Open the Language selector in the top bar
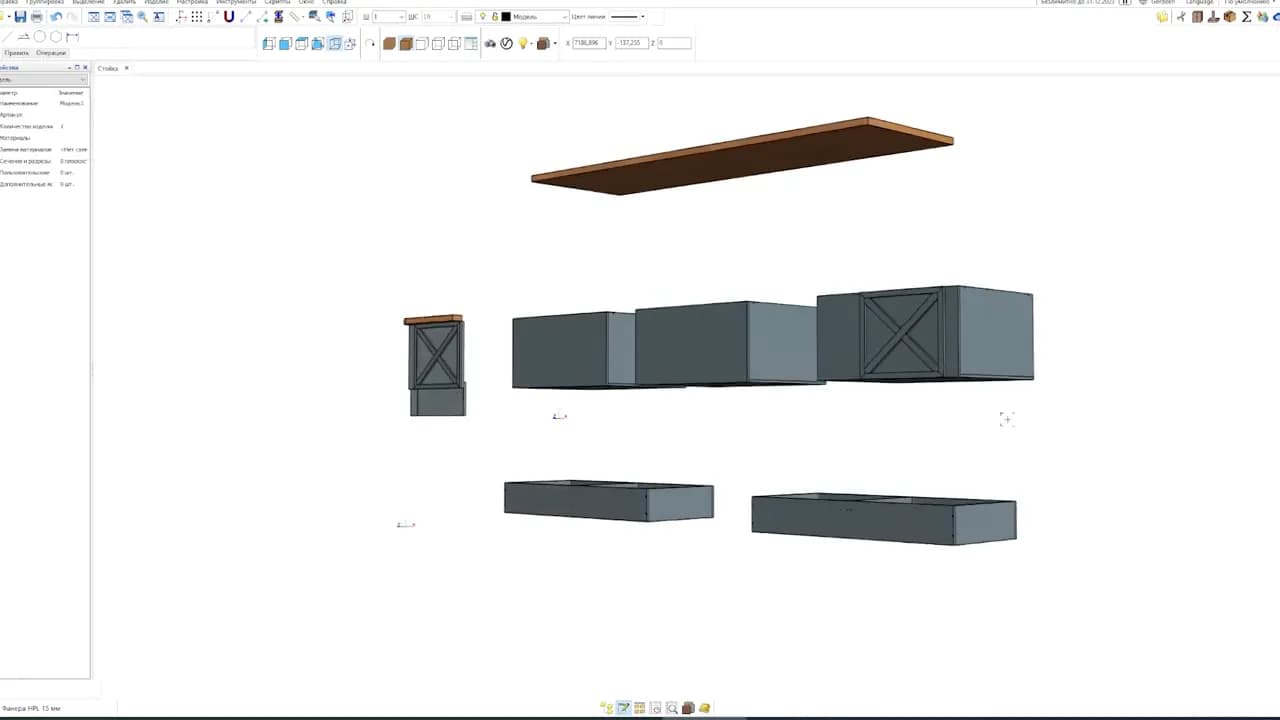Screen dimensions: 1280x720 click(x=1199, y=2)
